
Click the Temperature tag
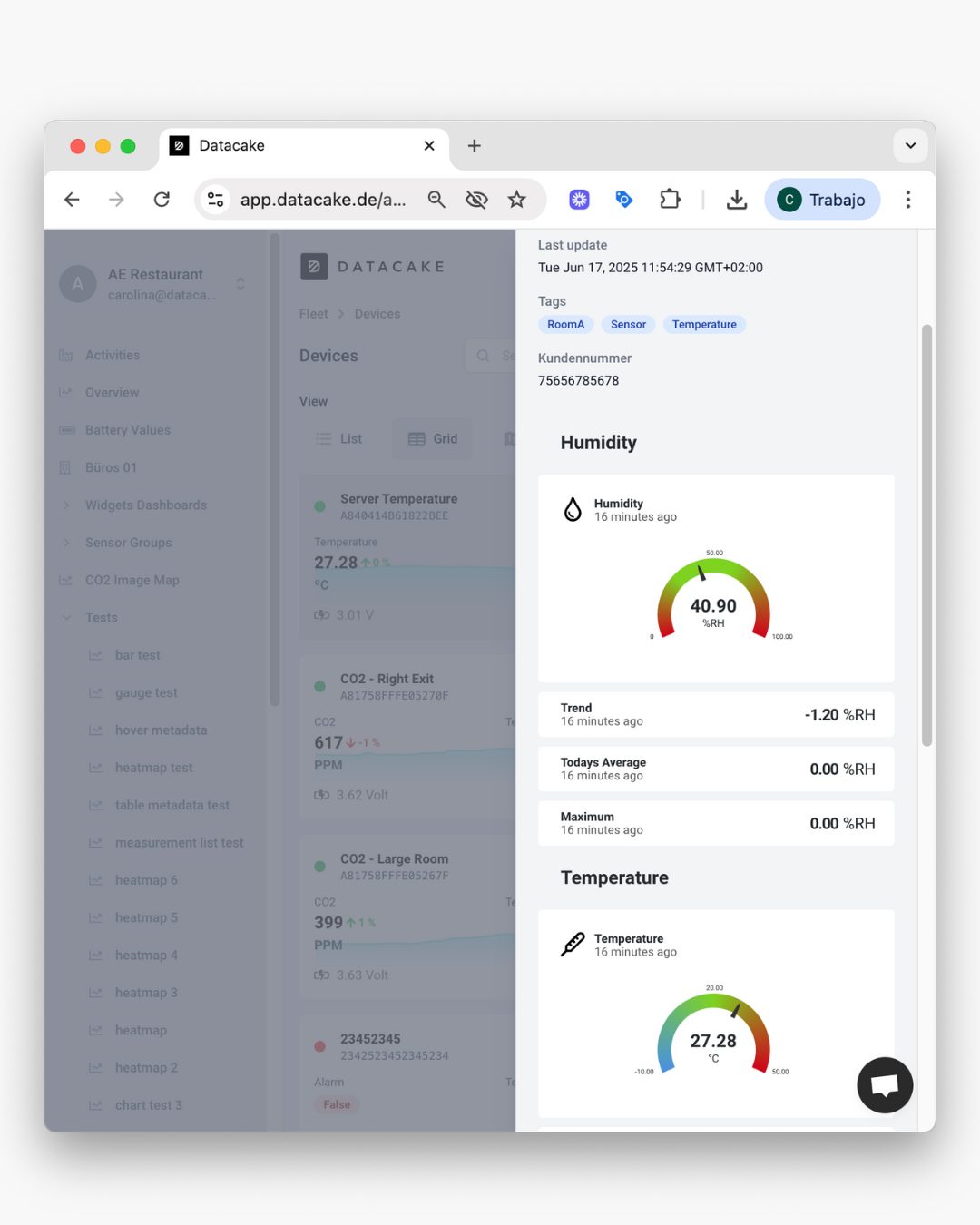[704, 325]
